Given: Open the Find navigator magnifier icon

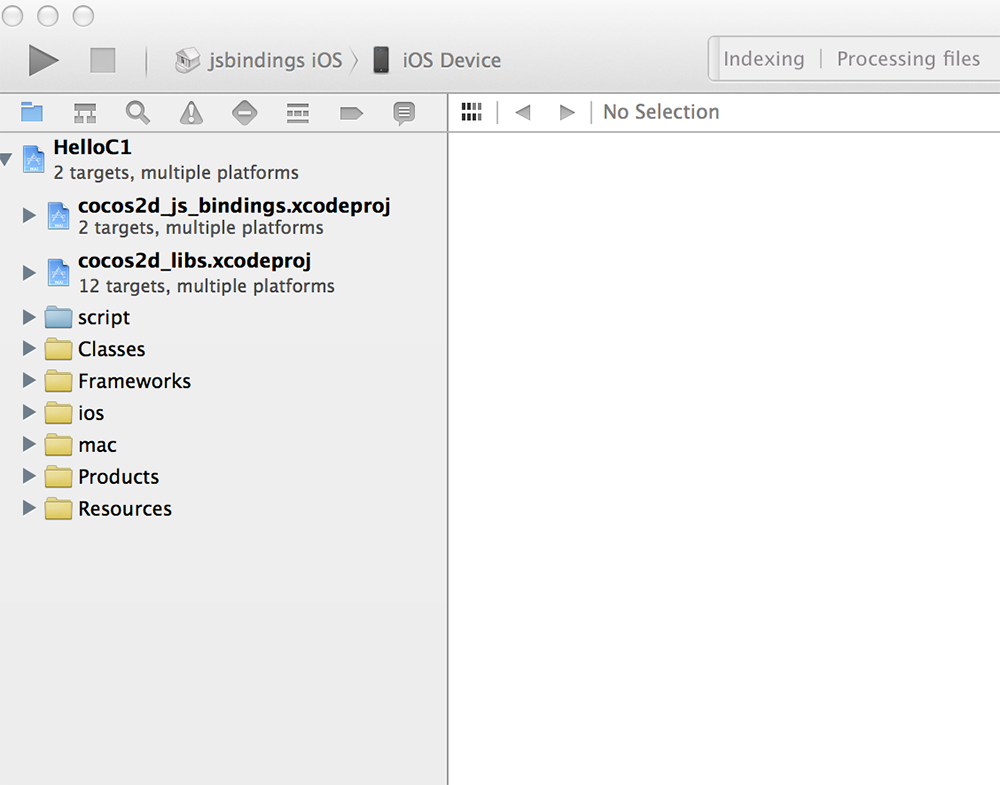Looking at the screenshot, I should click(138, 113).
